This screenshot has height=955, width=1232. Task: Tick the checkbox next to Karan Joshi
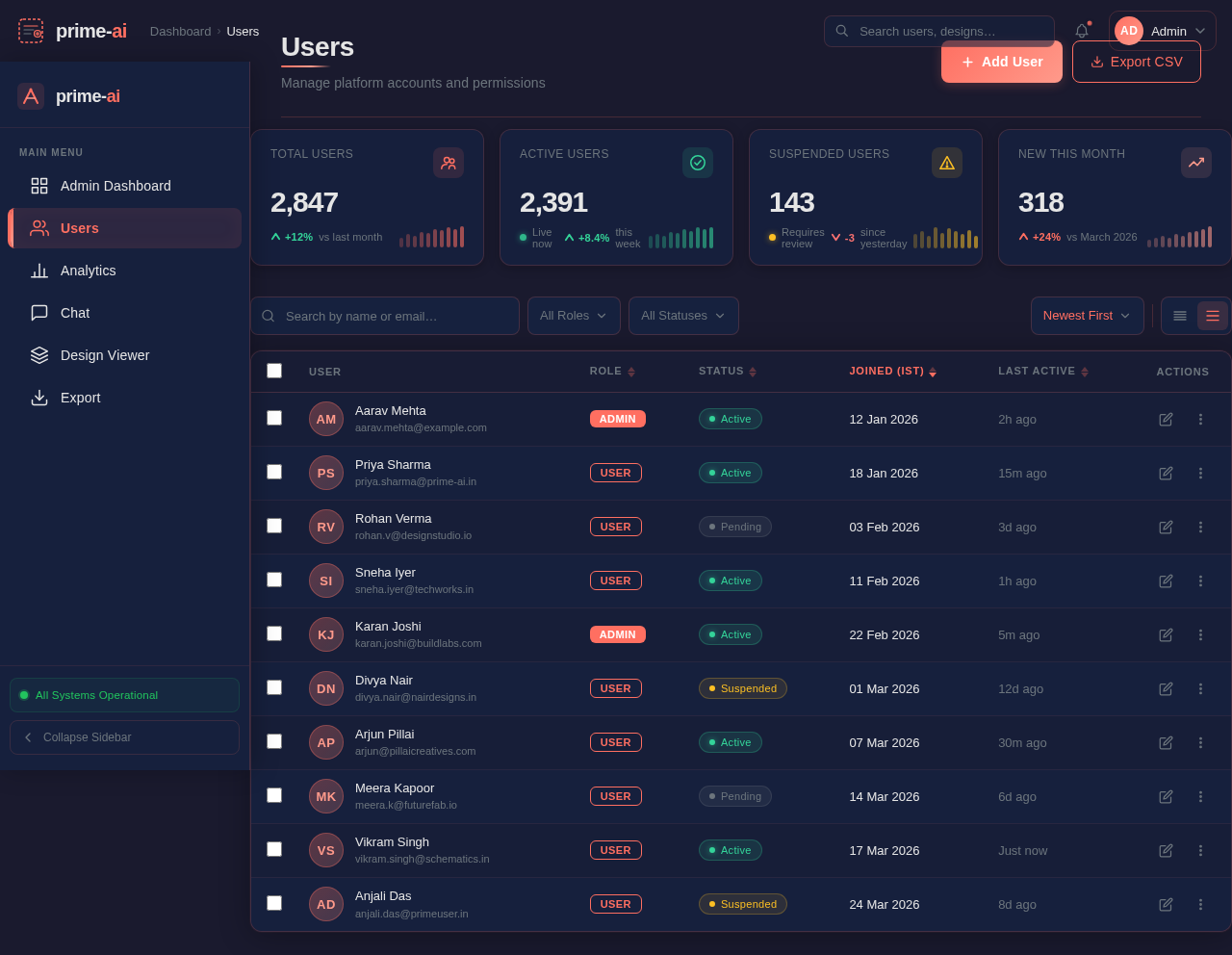coord(274,633)
